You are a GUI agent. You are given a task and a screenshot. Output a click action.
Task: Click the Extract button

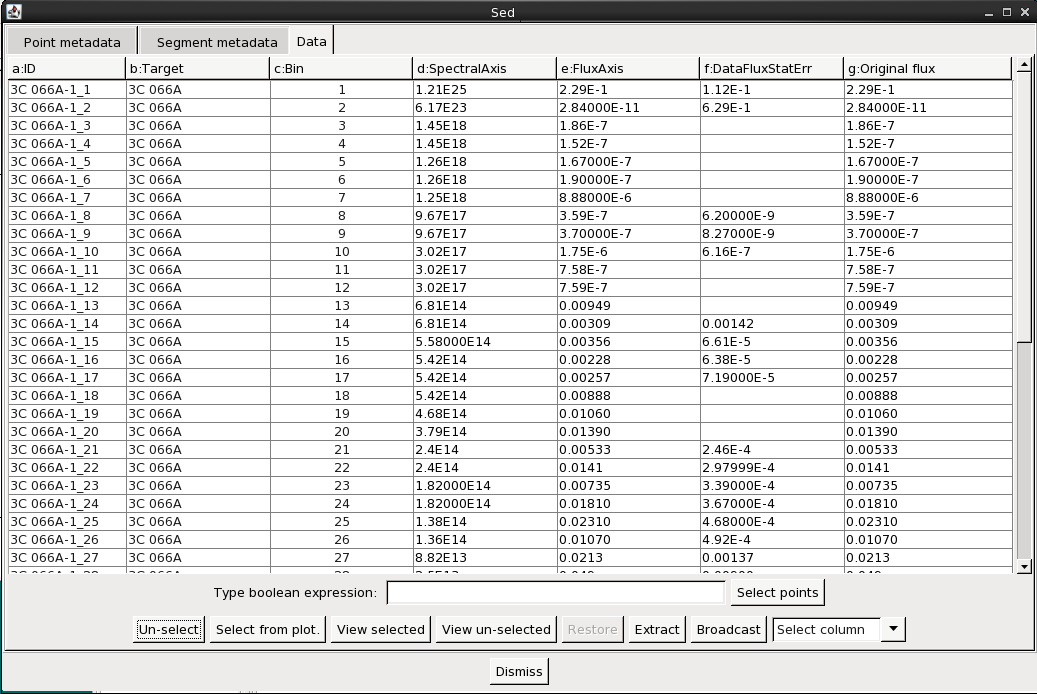tap(657, 629)
